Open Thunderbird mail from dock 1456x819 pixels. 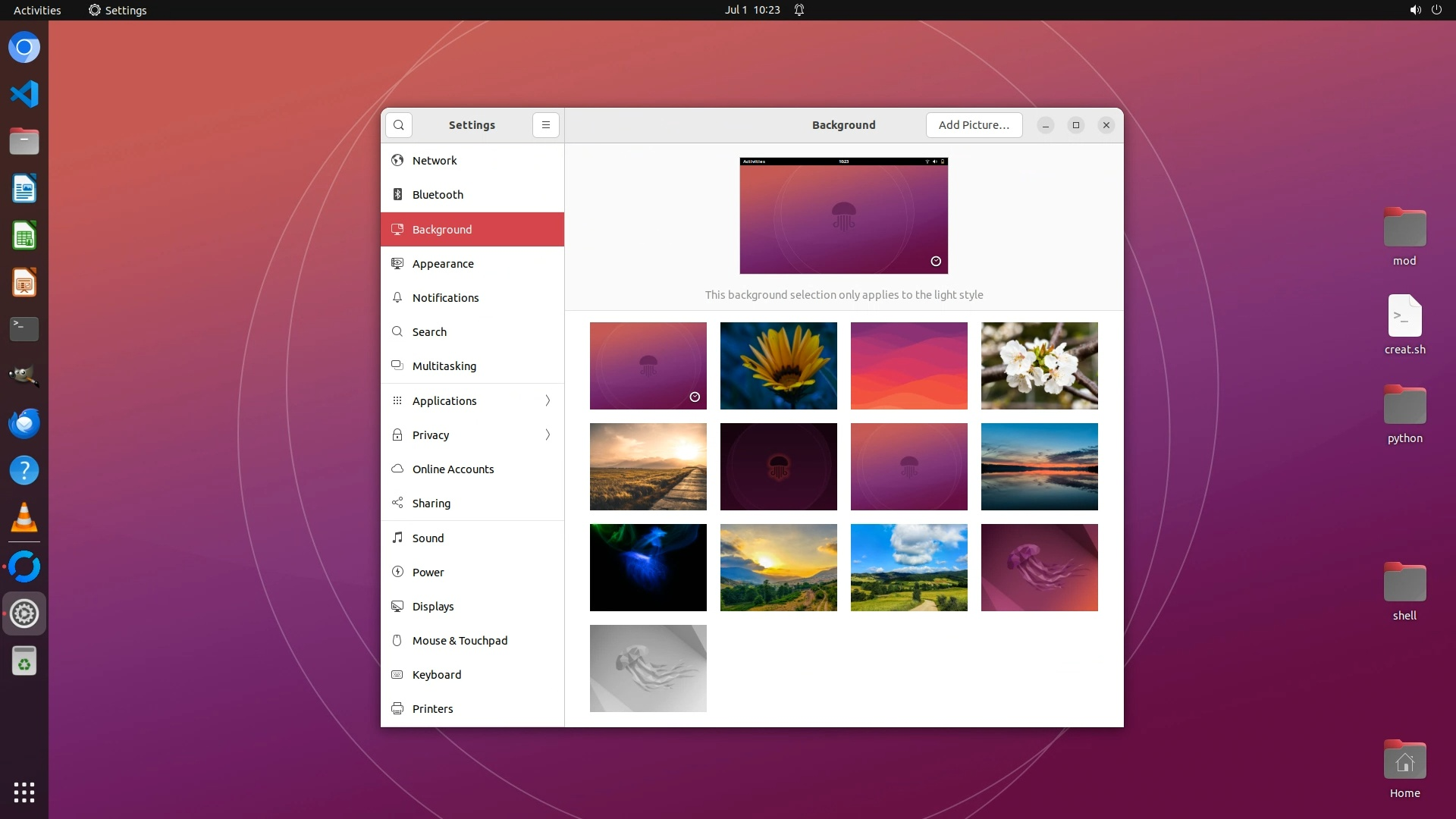point(24,423)
